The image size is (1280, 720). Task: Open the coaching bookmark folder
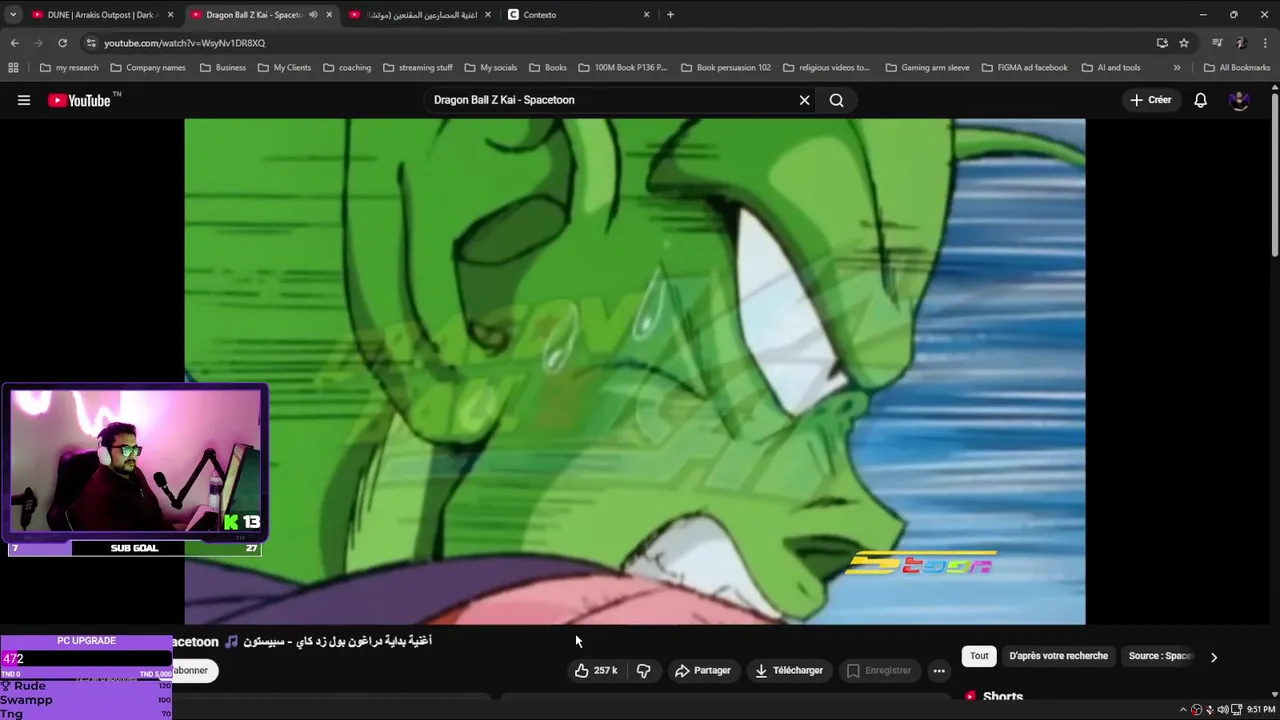[347, 68]
